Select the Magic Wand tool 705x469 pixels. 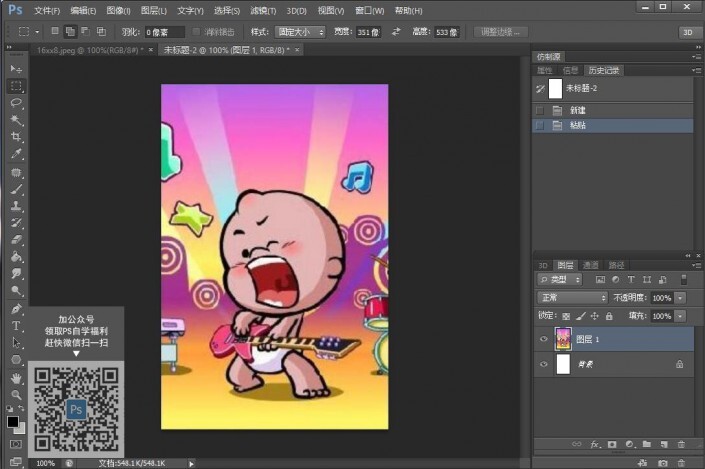[16, 120]
